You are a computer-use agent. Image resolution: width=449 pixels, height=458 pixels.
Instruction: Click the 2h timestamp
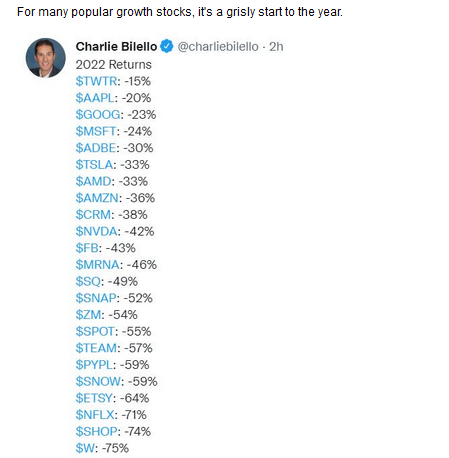(x=276, y=47)
